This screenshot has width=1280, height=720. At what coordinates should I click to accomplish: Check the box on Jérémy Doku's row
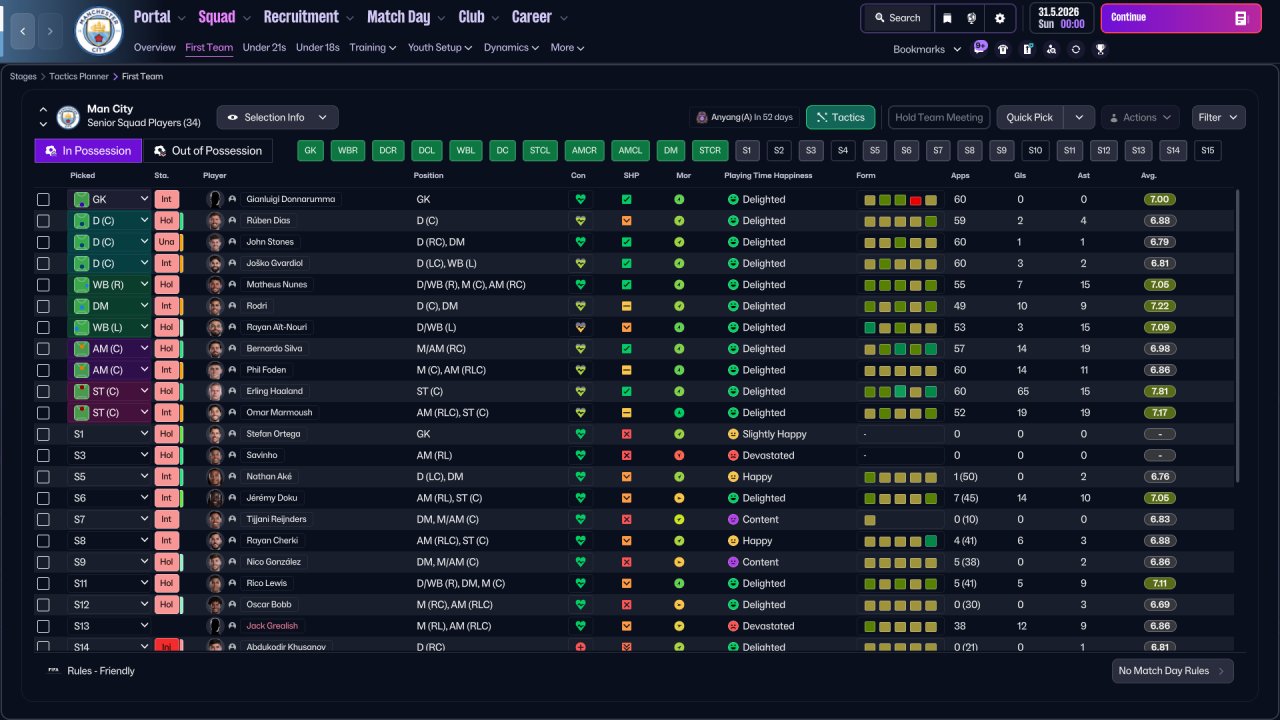[x=43, y=498]
